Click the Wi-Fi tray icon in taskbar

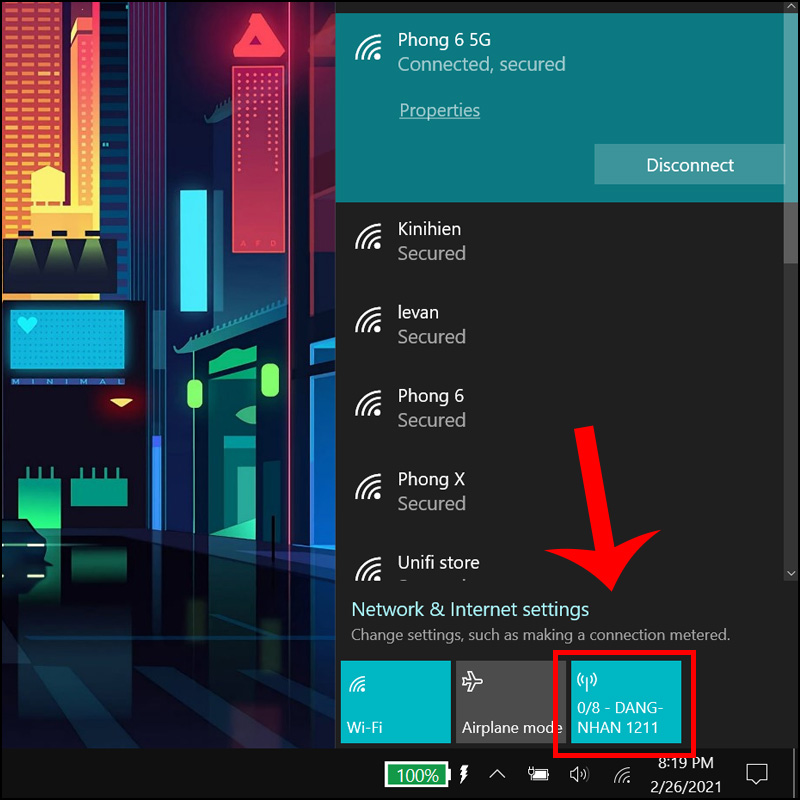622,776
